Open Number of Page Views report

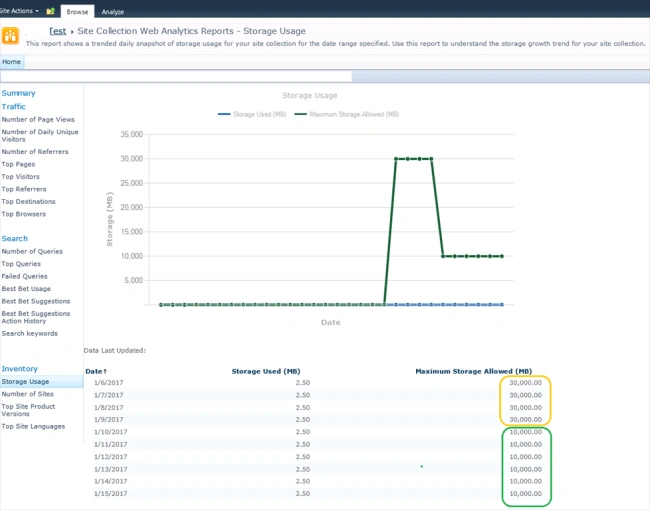pos(38,119)
